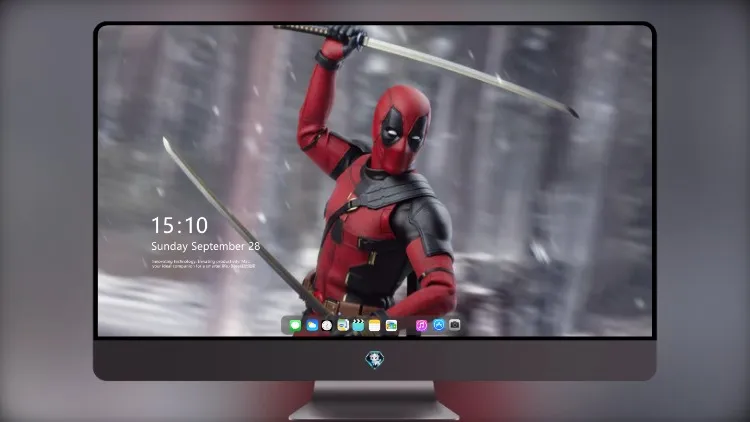The width and height of the screenshot is (750, 422).
Task: Open the Maps app in the dock
Action: [x=343, y=325]
